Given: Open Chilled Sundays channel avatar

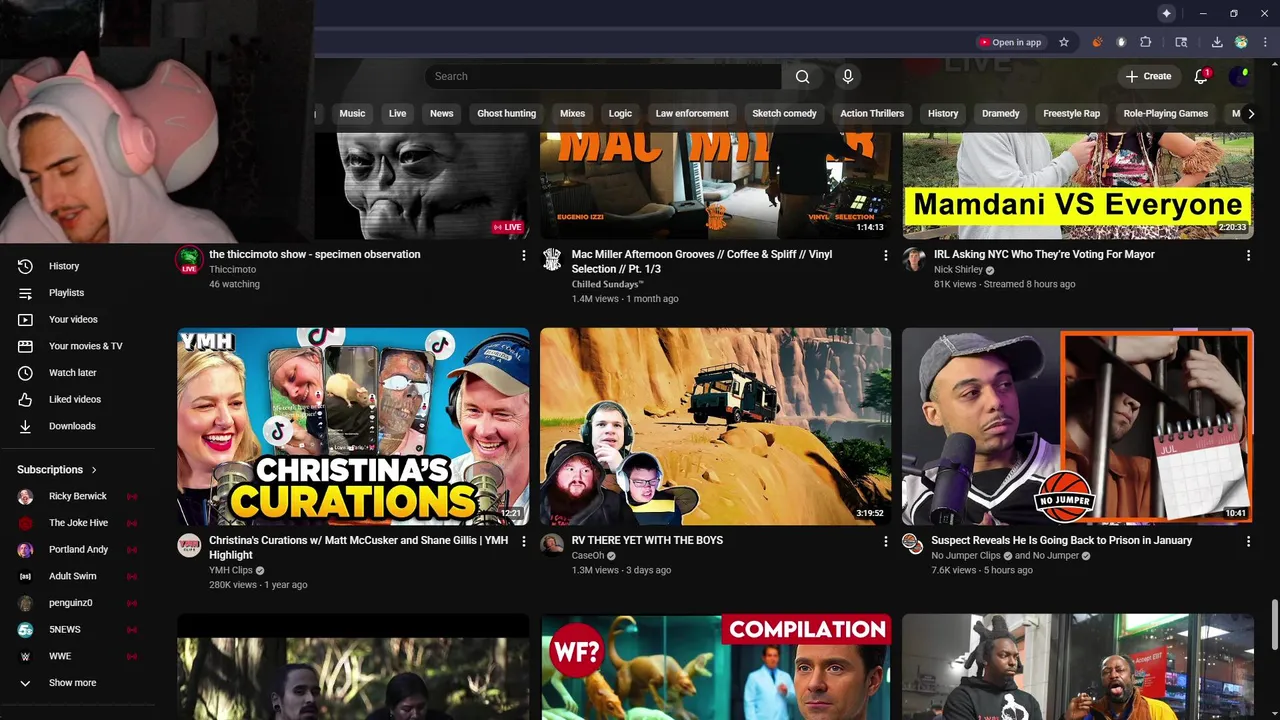Looking at the screenshot, I should (552, 260).
